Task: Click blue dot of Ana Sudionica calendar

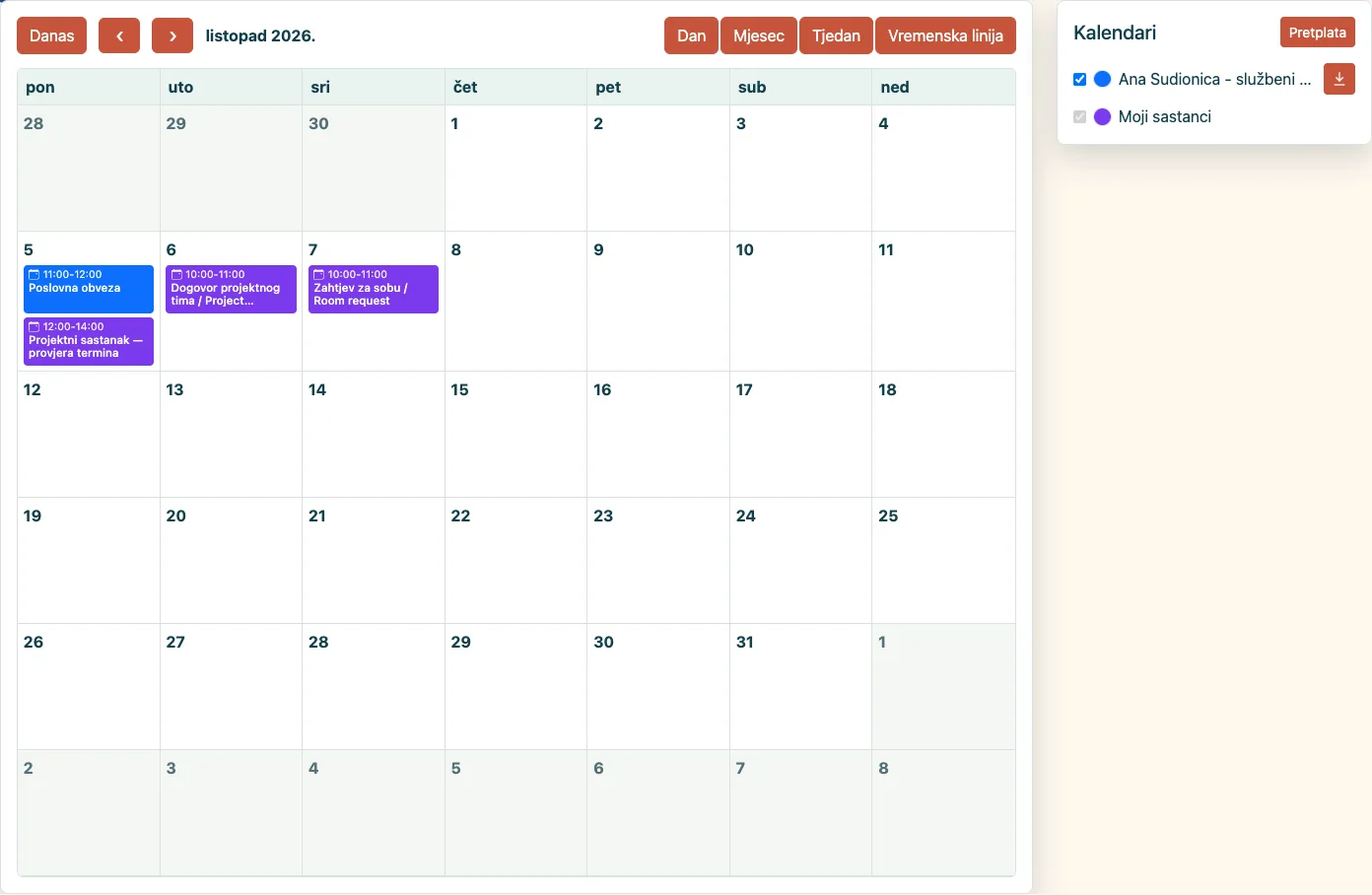Action: tap(1103, 79)
